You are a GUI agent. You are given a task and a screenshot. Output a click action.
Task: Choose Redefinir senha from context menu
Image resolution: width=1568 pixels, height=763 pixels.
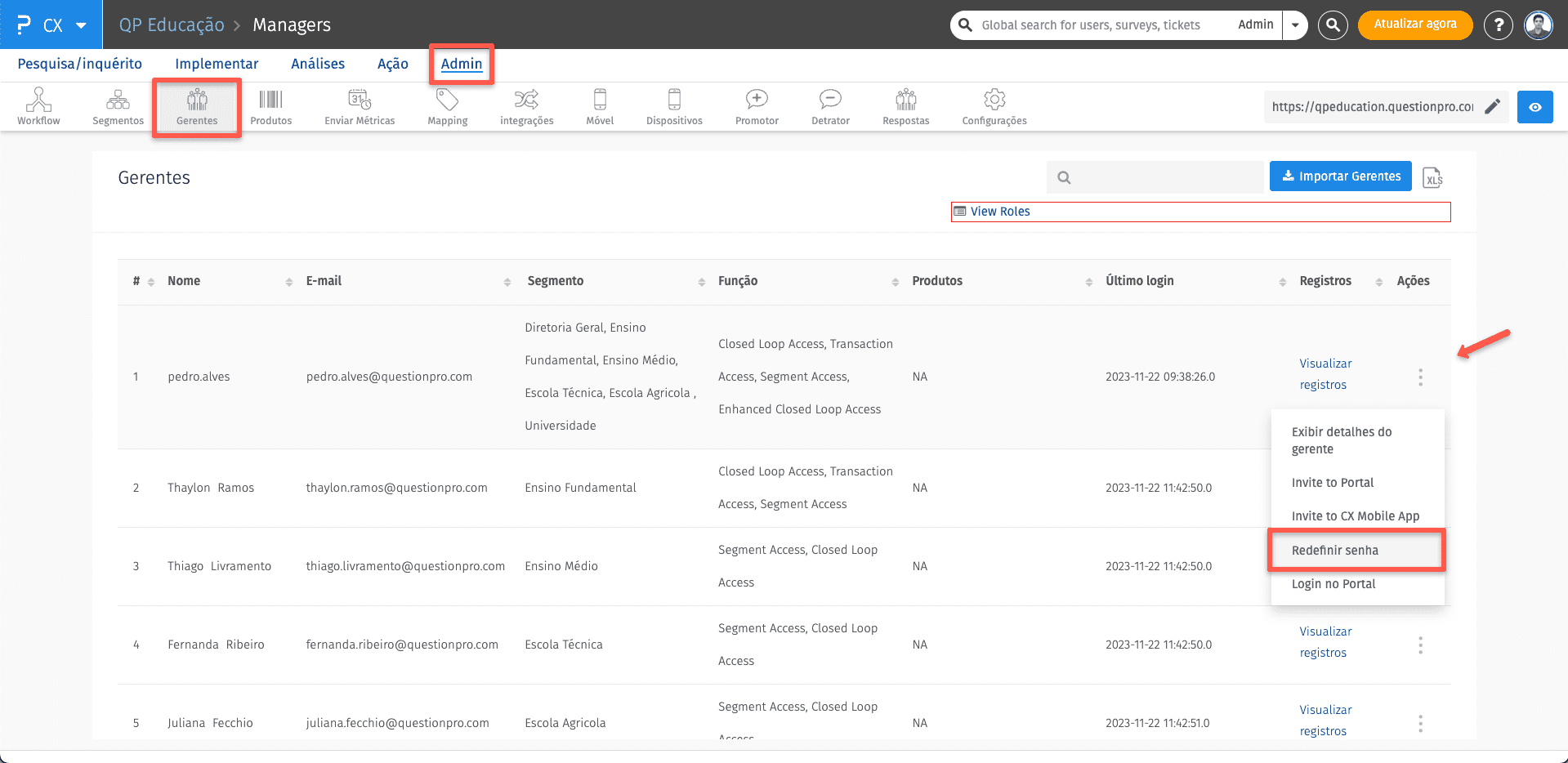point(1334,551)
